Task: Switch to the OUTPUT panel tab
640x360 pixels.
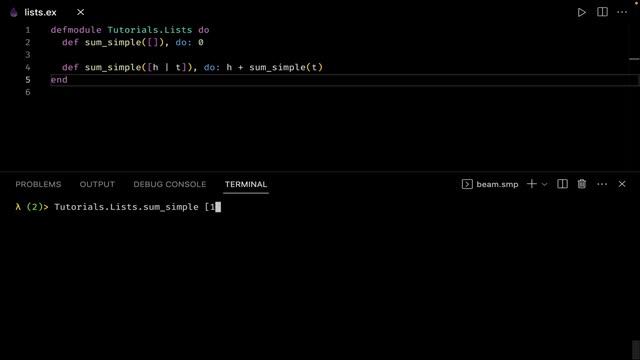Action: click(x=97, y=184)
